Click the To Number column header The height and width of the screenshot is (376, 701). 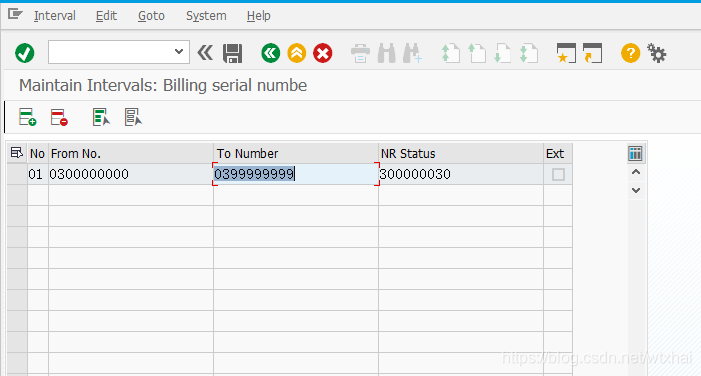[296, 153]
